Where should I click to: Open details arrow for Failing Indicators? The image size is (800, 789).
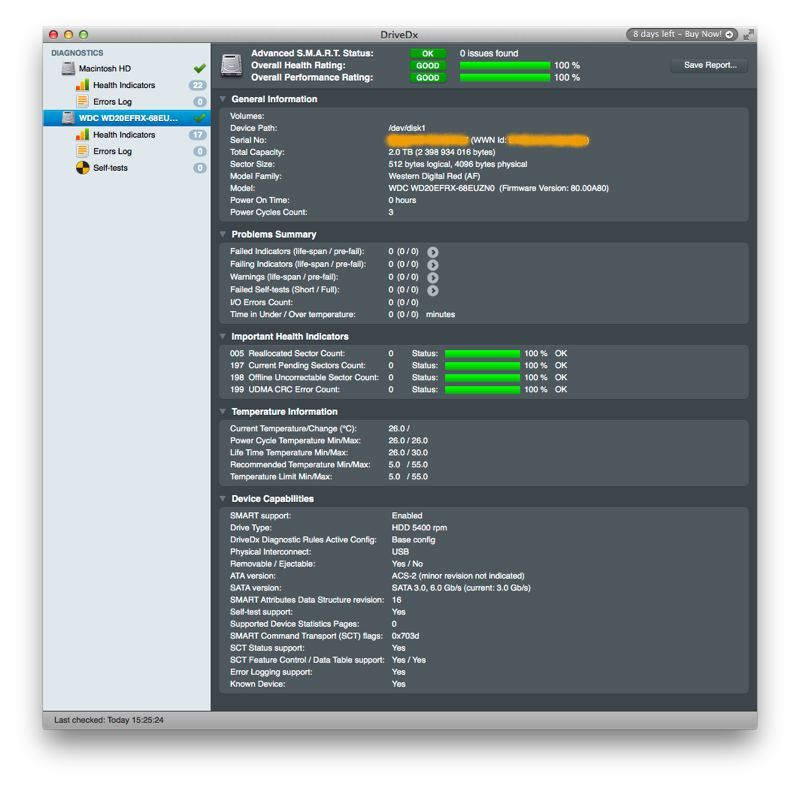click(433, 265)
